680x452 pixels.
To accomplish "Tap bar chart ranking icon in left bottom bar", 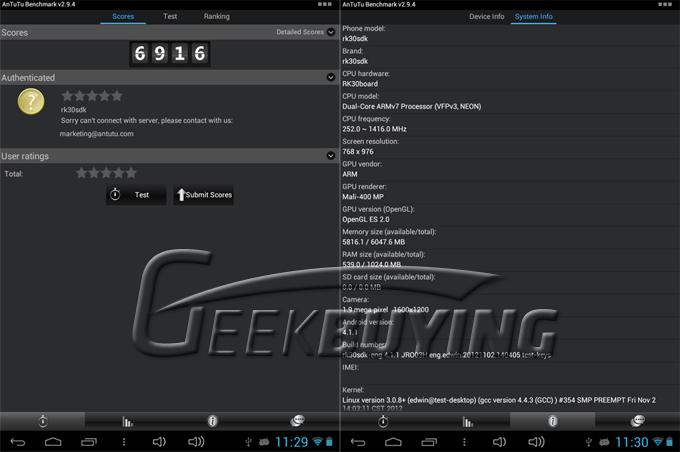I will click(128, 421).
